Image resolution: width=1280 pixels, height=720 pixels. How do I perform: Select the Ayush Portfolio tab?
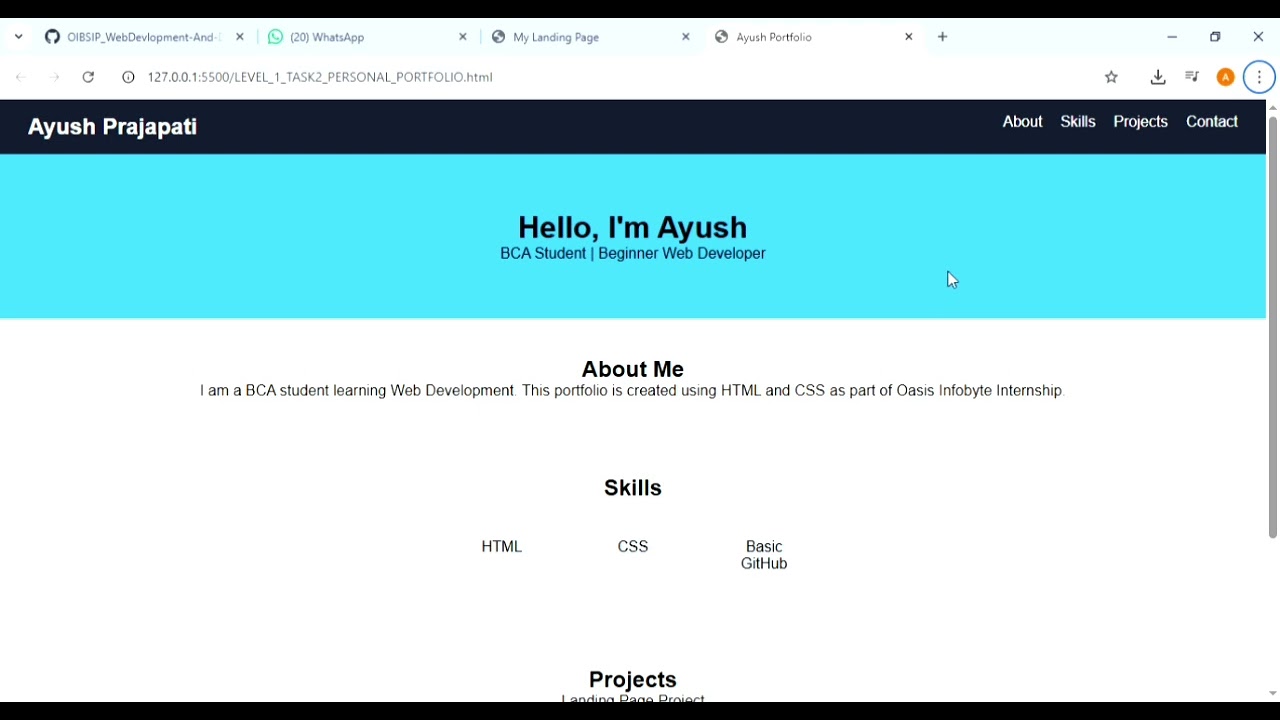[x=813, y=37]
